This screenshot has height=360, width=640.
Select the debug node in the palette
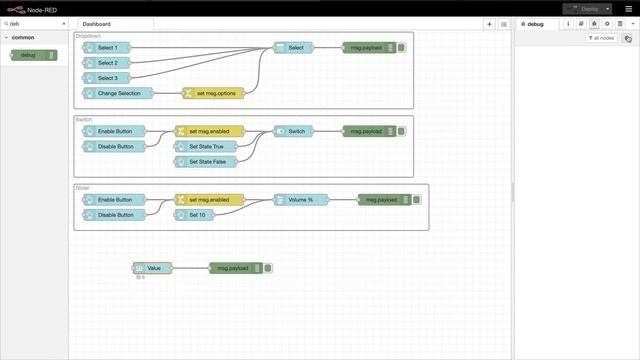click(34, 55)
